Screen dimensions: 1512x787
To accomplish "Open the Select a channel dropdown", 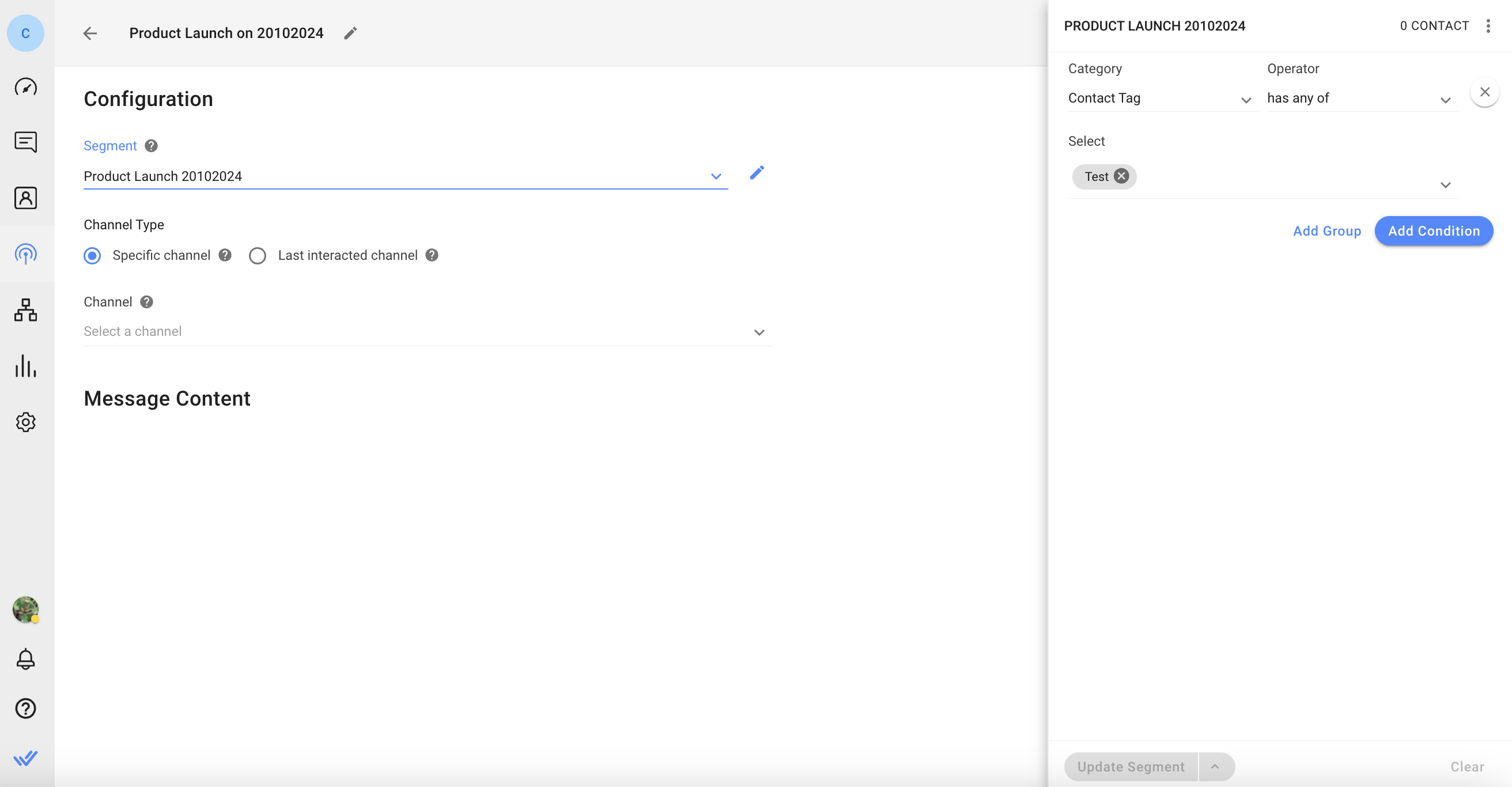I will (x=425, y=331).
